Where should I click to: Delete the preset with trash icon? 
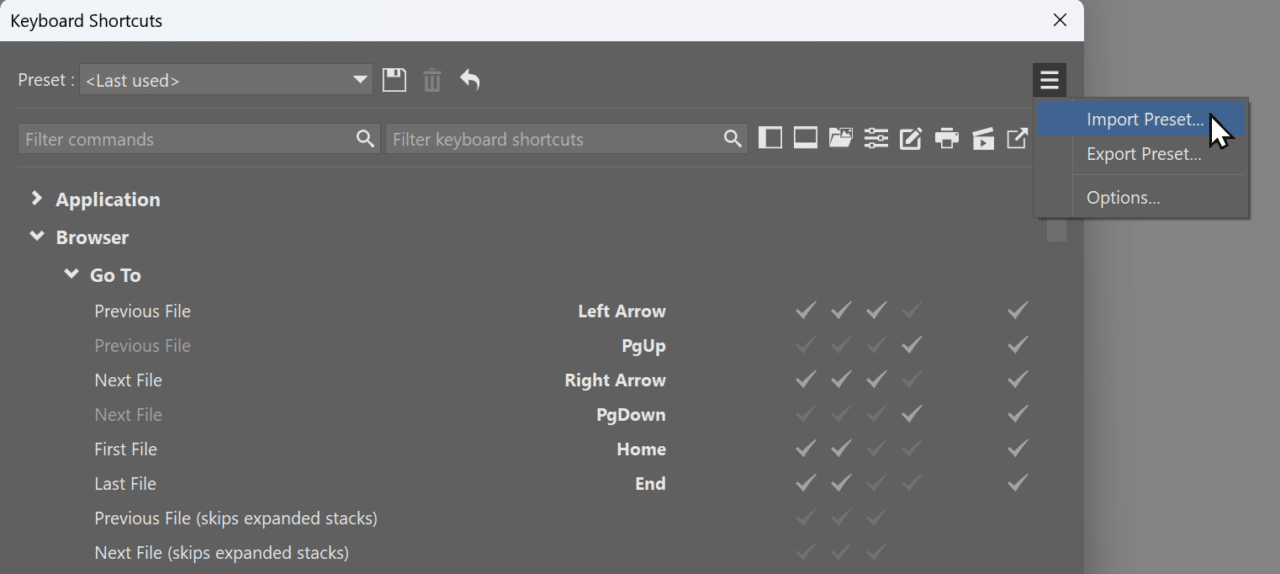[x=432, y=80]
